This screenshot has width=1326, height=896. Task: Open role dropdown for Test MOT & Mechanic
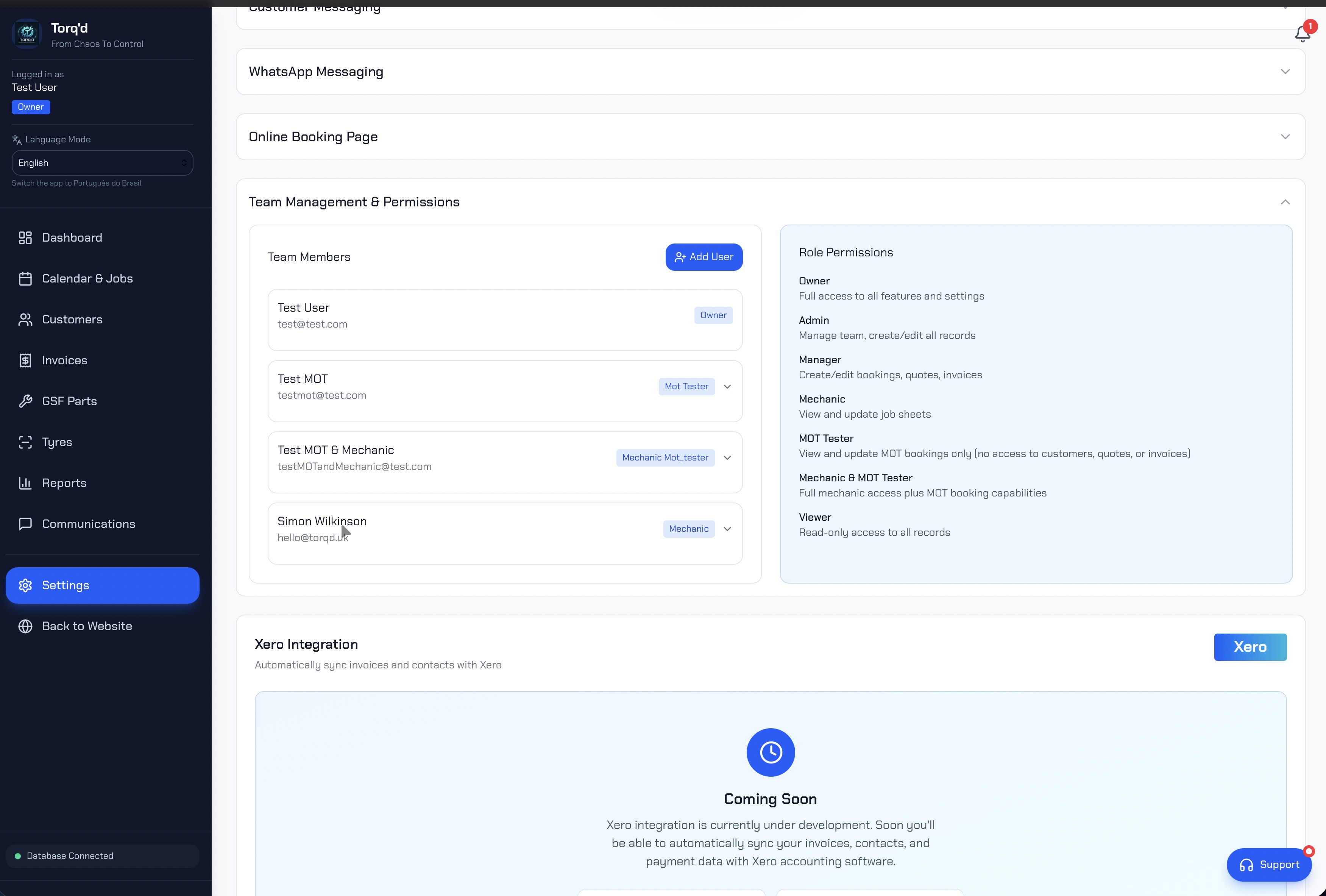click(727, 458)
